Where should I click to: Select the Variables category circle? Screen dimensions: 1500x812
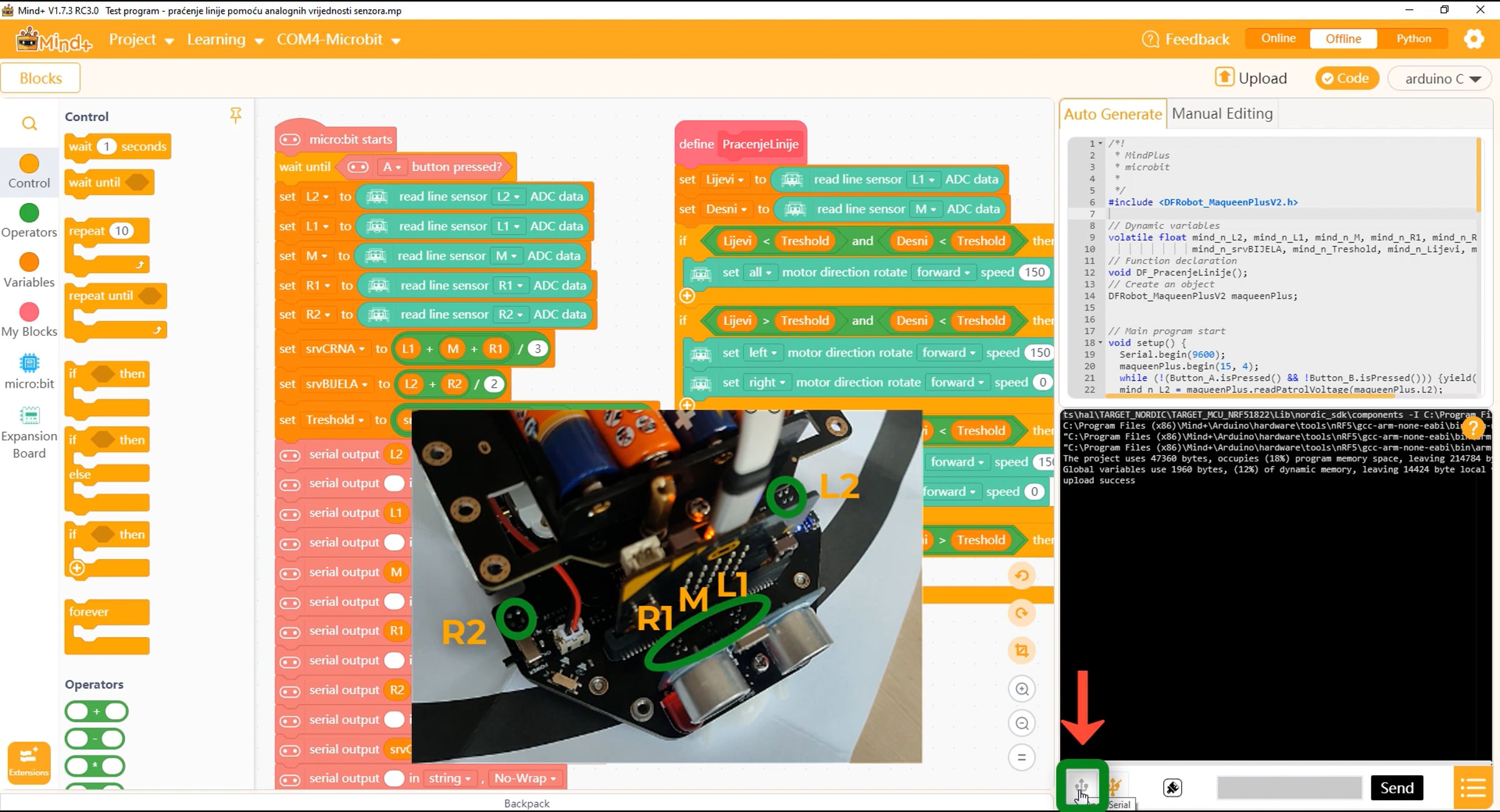pos(29,262)
